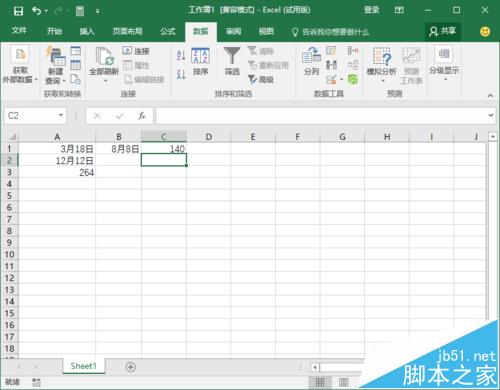500x390 pixels.
Task: Open the Customize Quick Access Toolbar dropdown
Action: coord(98,11)
